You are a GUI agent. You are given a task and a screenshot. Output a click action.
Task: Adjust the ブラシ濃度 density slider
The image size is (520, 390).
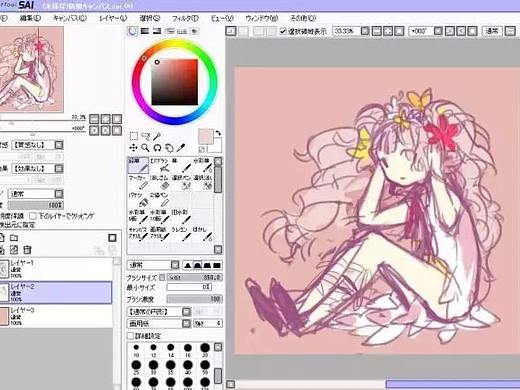194,299
